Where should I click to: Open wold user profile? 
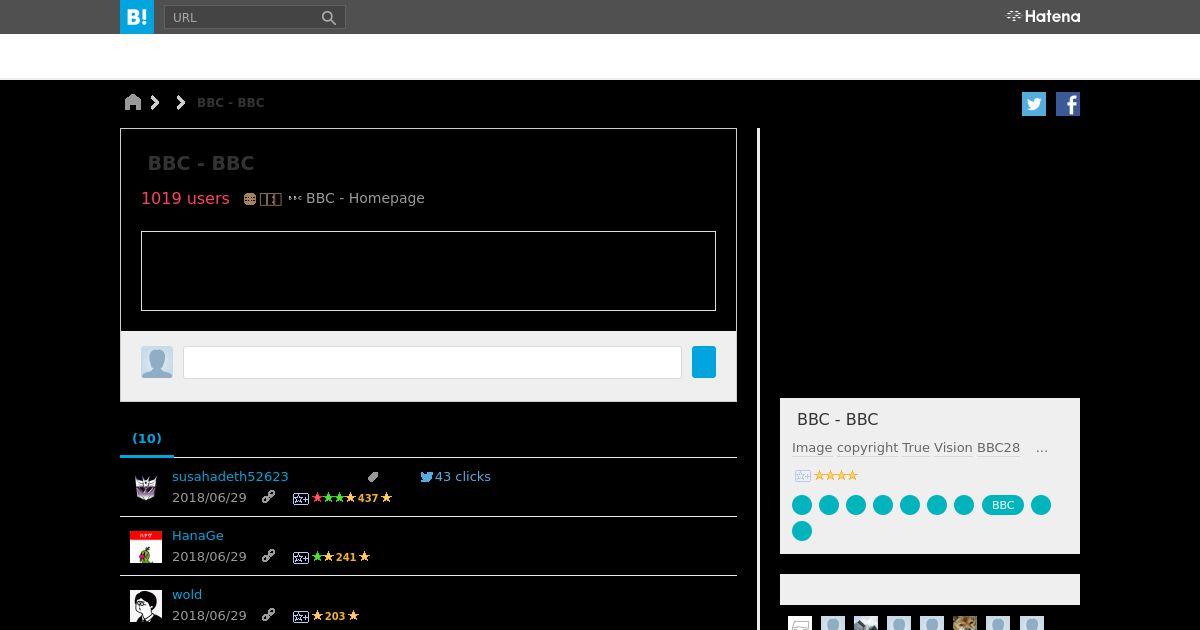point(187,594)
